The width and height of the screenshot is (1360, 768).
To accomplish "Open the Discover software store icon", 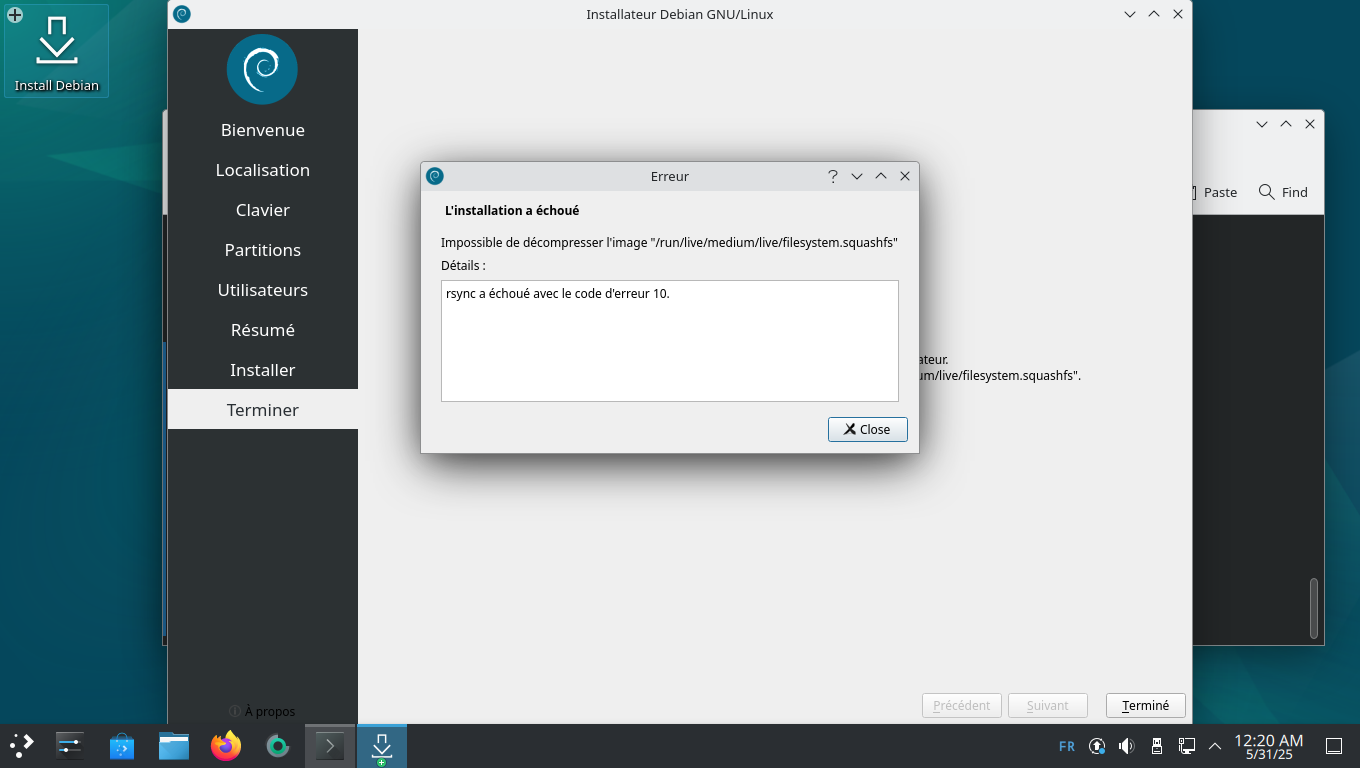I will coord(122,746).
